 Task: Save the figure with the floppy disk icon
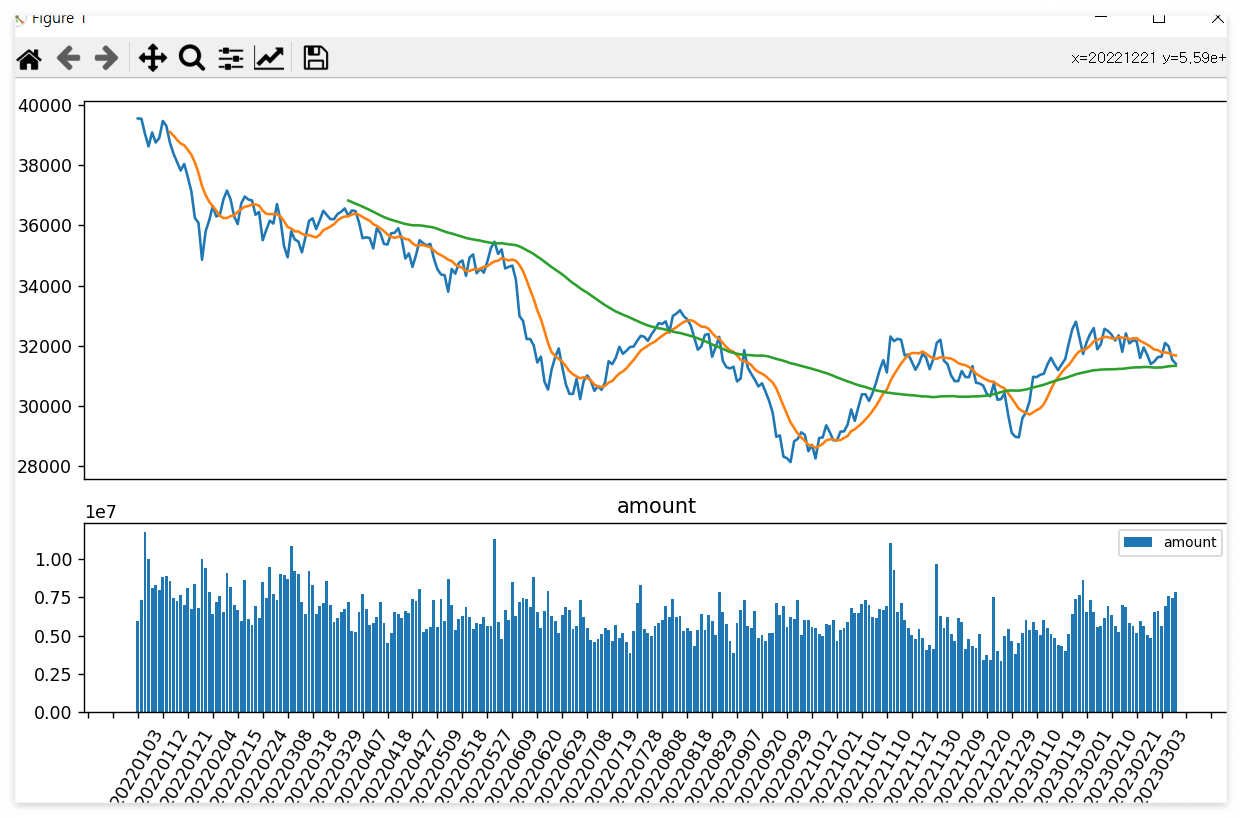(x=316, y=58)
